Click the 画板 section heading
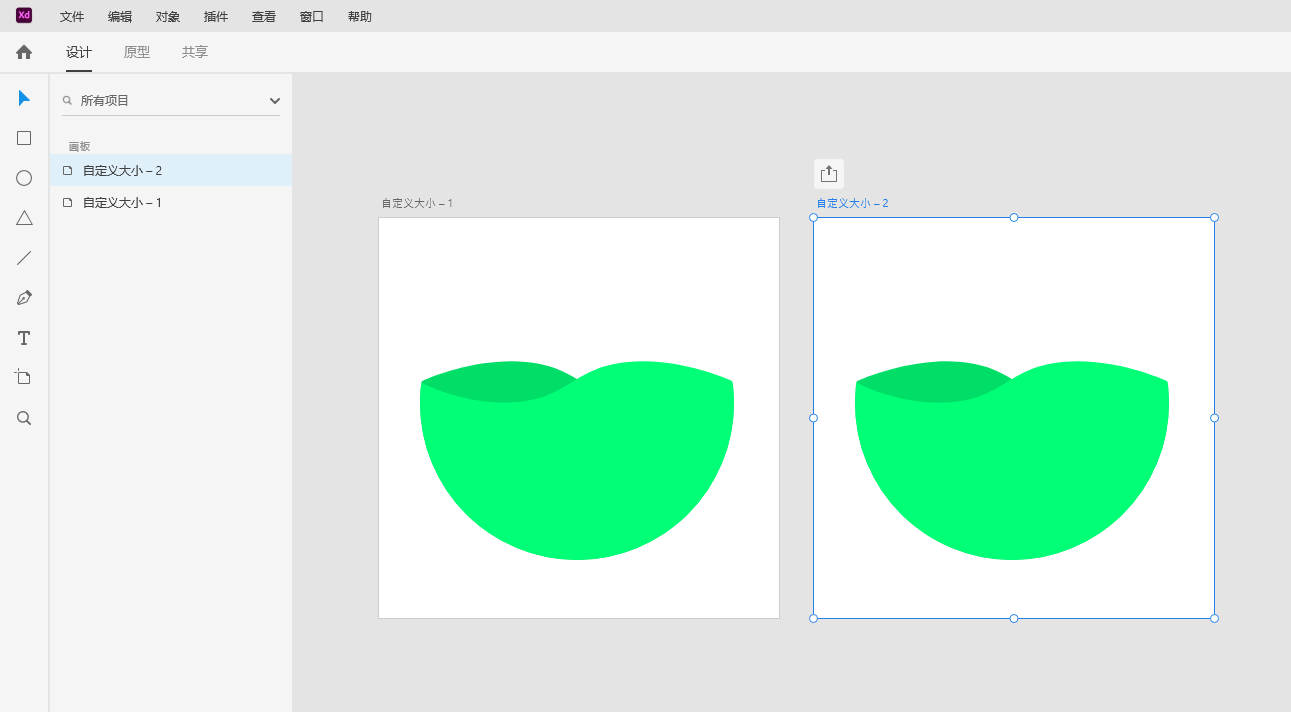Screen dimensions: 1291x712 click(x=79, y=146)
